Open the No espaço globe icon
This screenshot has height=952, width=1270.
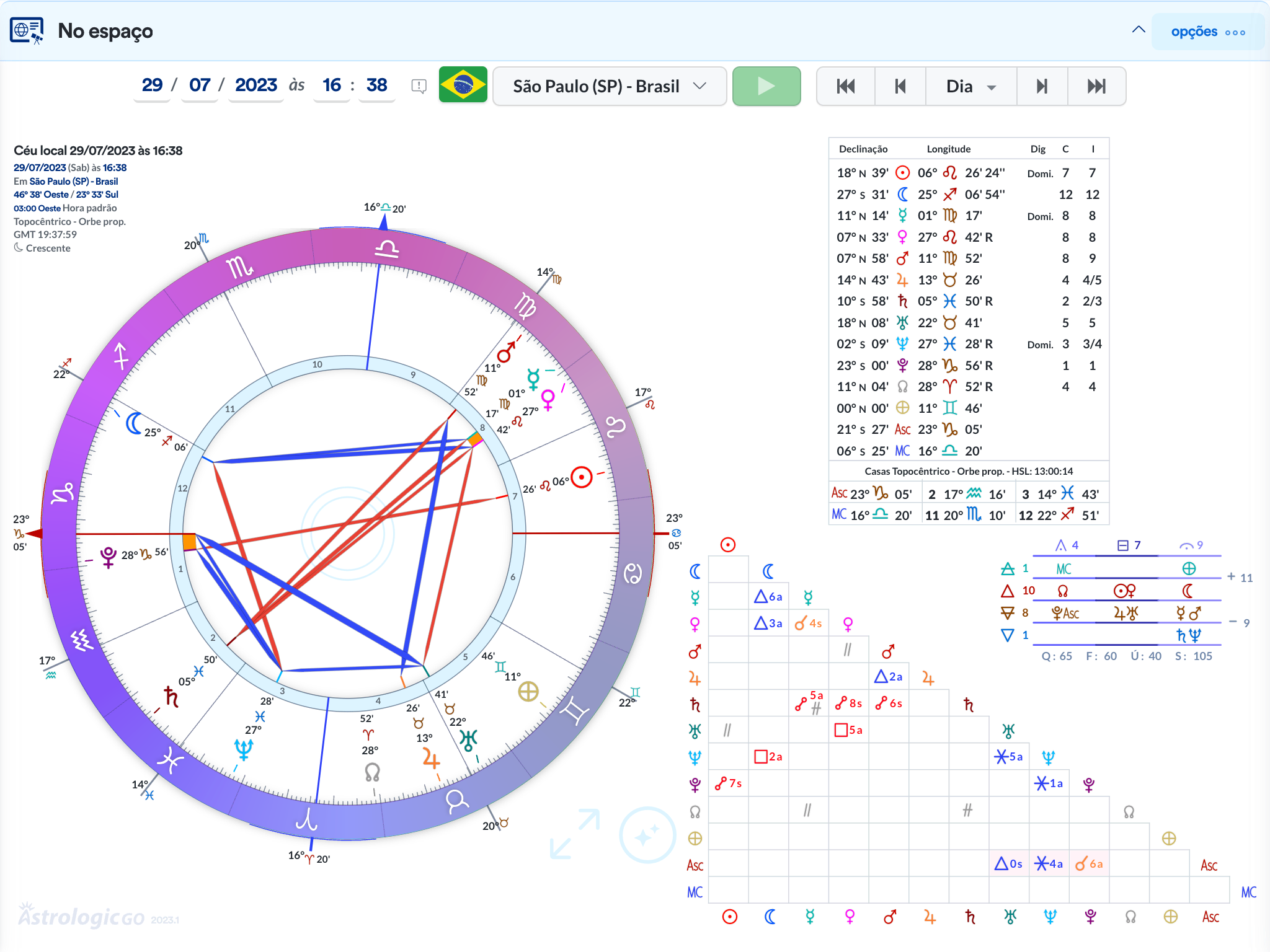27,30
